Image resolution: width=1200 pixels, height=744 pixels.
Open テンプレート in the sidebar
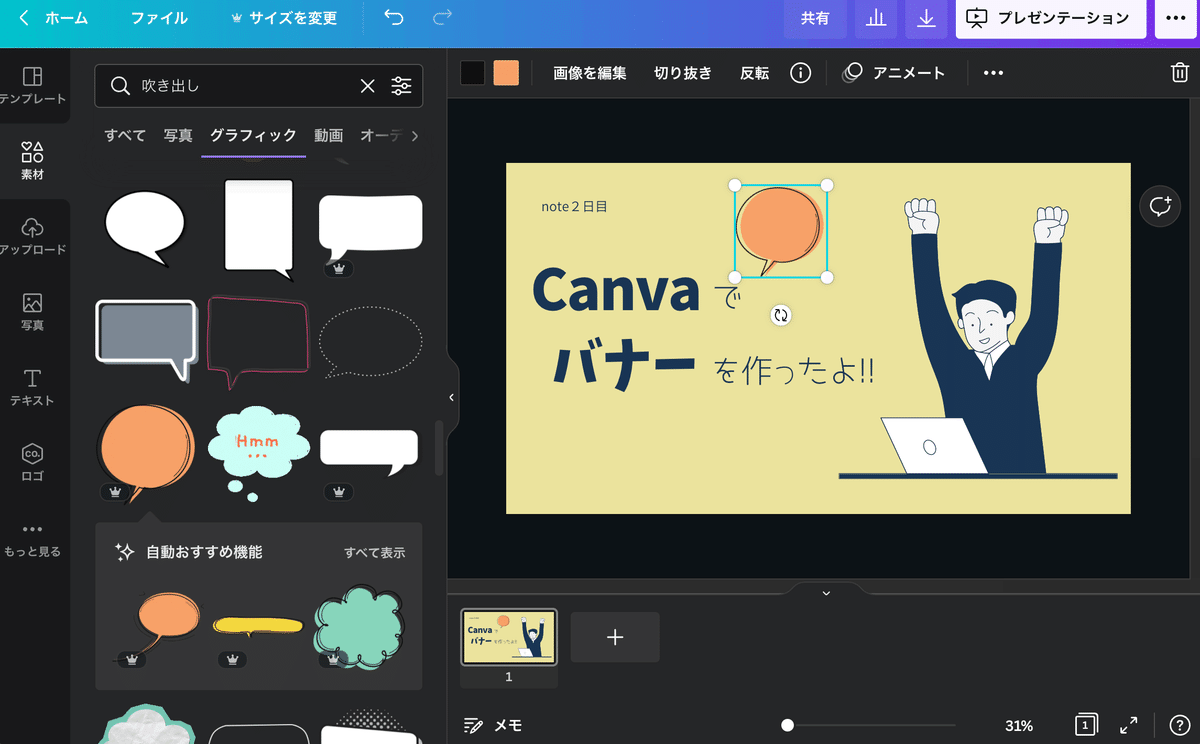[x=33, y=86]
